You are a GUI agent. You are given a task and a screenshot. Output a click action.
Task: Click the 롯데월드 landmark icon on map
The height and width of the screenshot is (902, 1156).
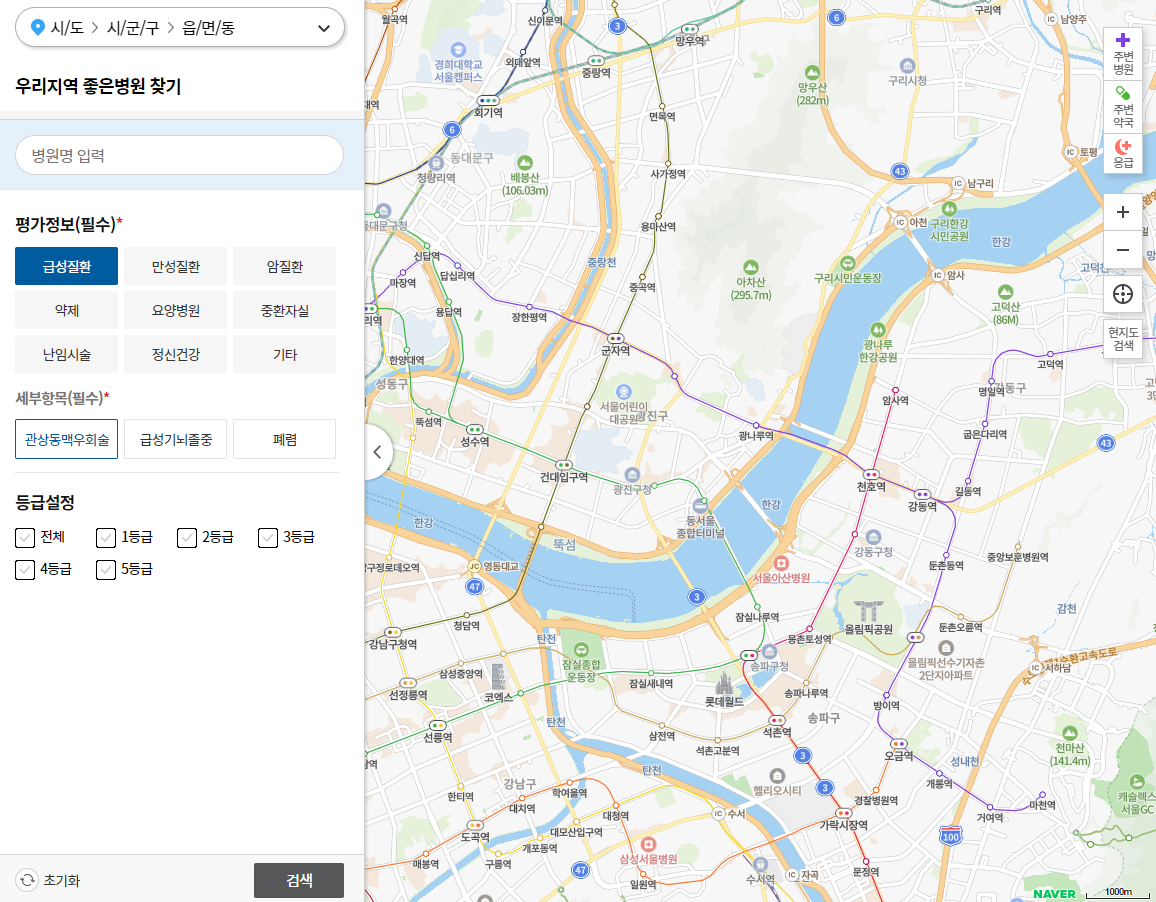(724, 683)
